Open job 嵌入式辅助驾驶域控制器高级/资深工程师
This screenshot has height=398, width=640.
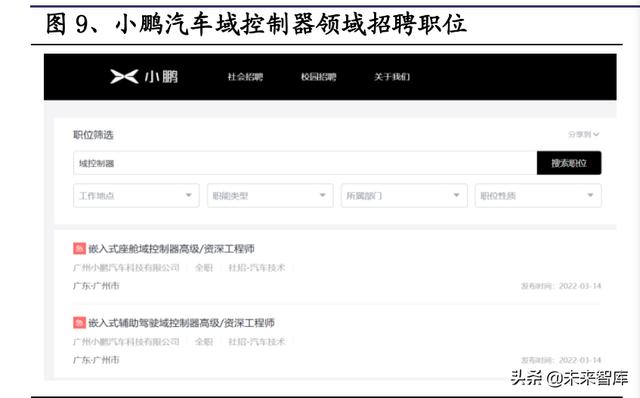pos(181,323)
